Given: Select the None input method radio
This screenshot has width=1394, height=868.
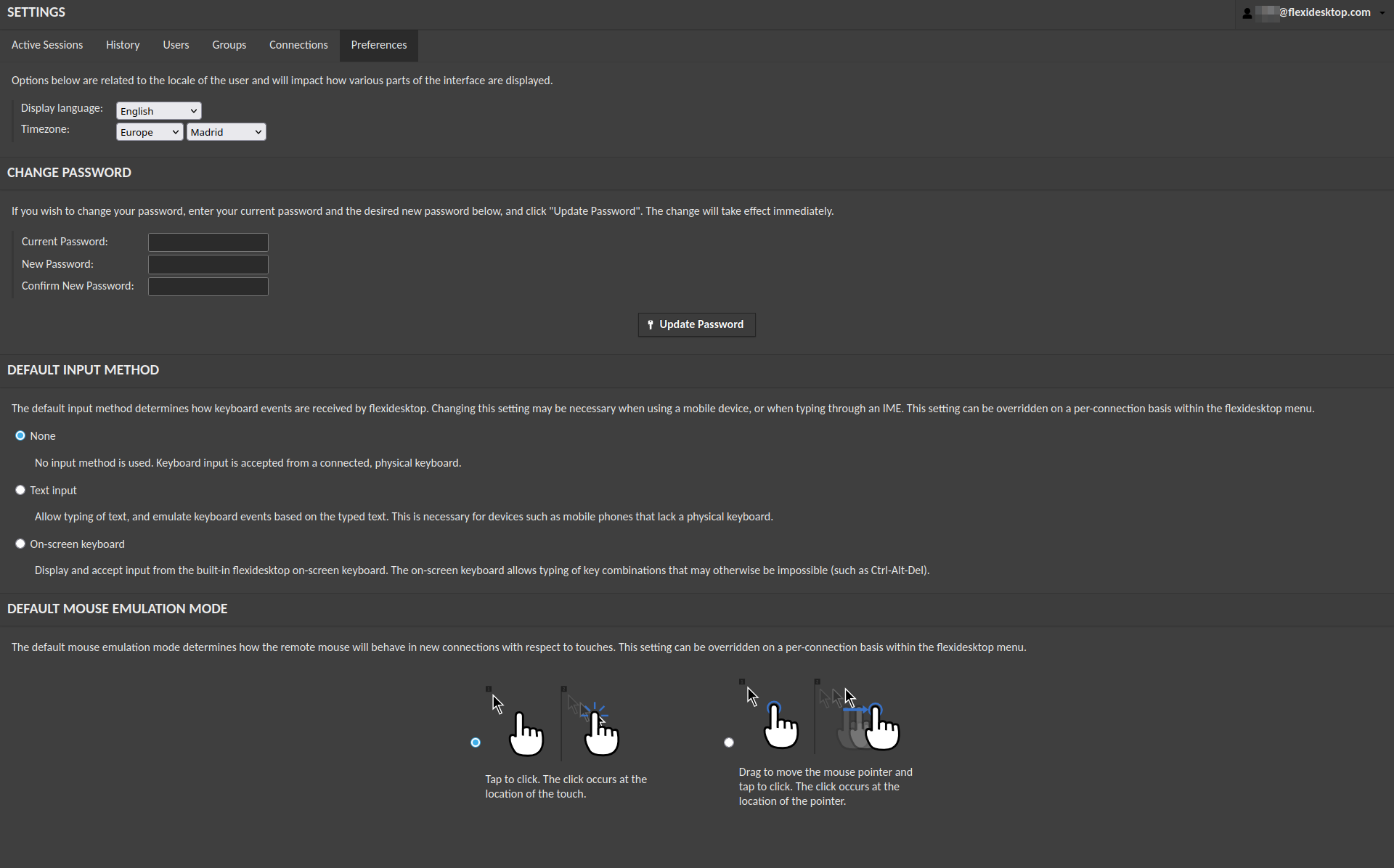Looking at the screenshot, I should [20, 435].
